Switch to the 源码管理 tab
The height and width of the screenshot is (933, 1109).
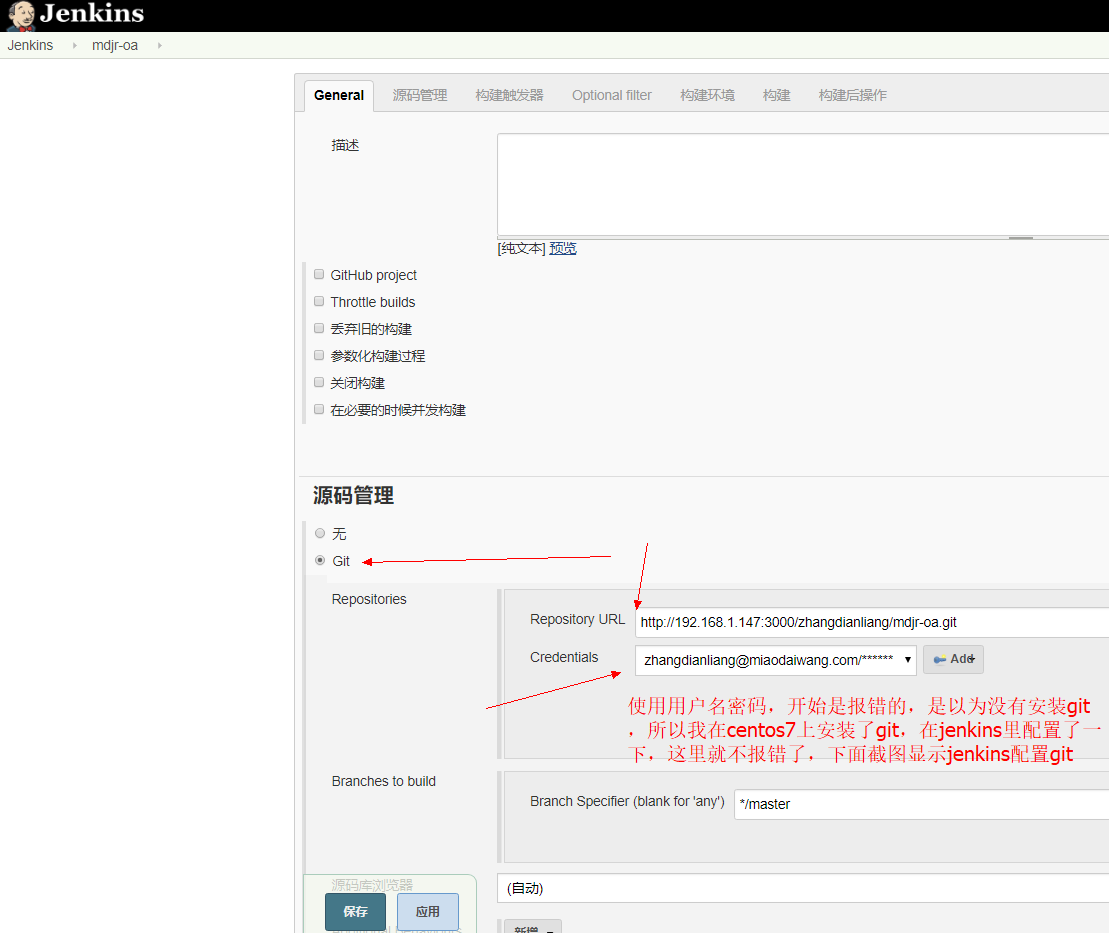coord(419,95)
